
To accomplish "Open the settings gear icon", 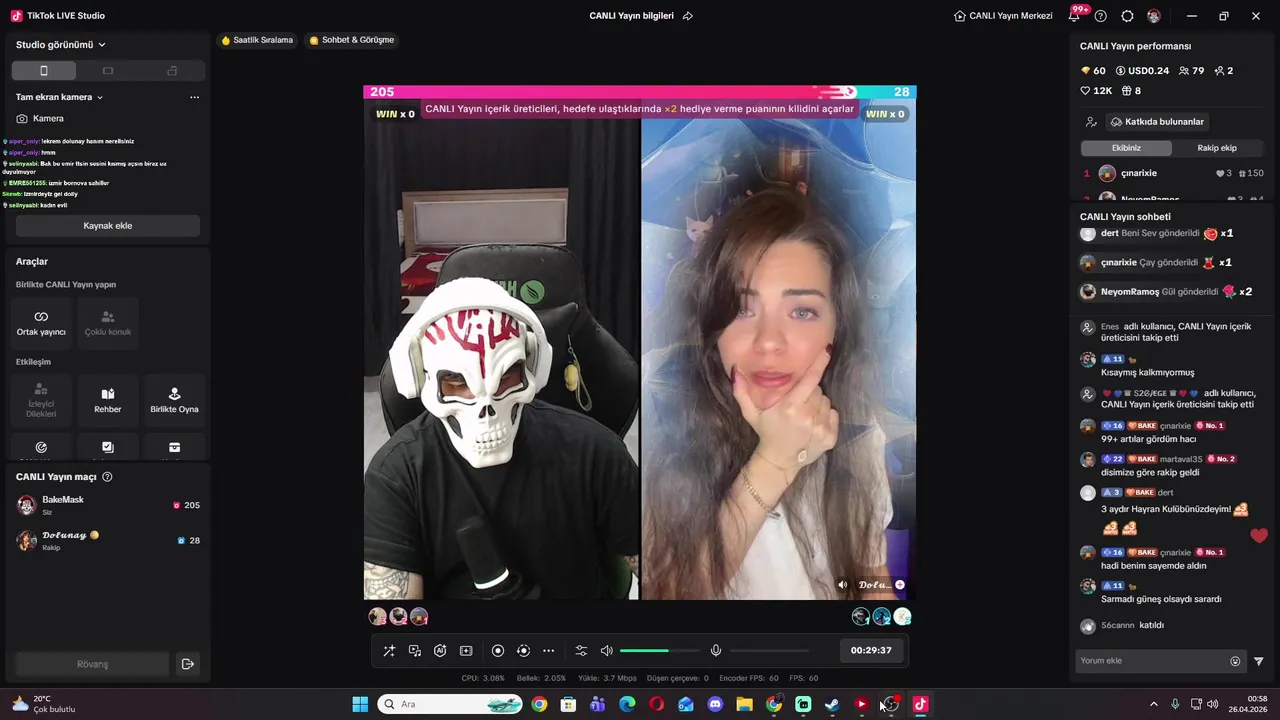I will coord(1127,16).
